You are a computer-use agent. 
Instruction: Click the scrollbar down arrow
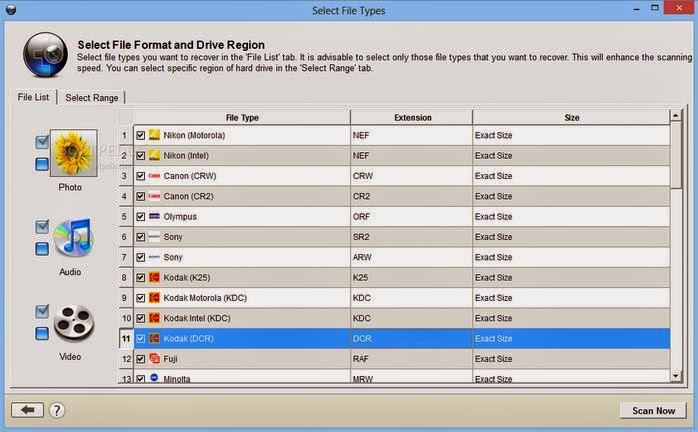676,376
